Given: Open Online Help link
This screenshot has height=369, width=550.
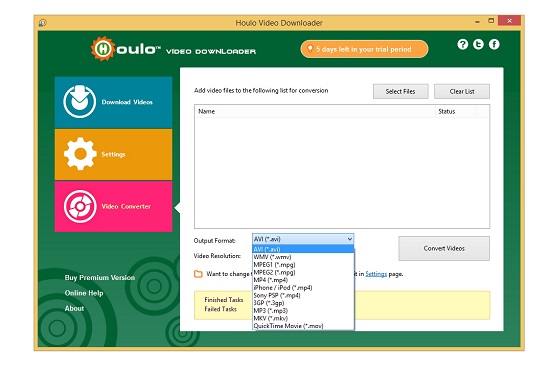Looking at the screenshot, I should click(x=84, y=293).
